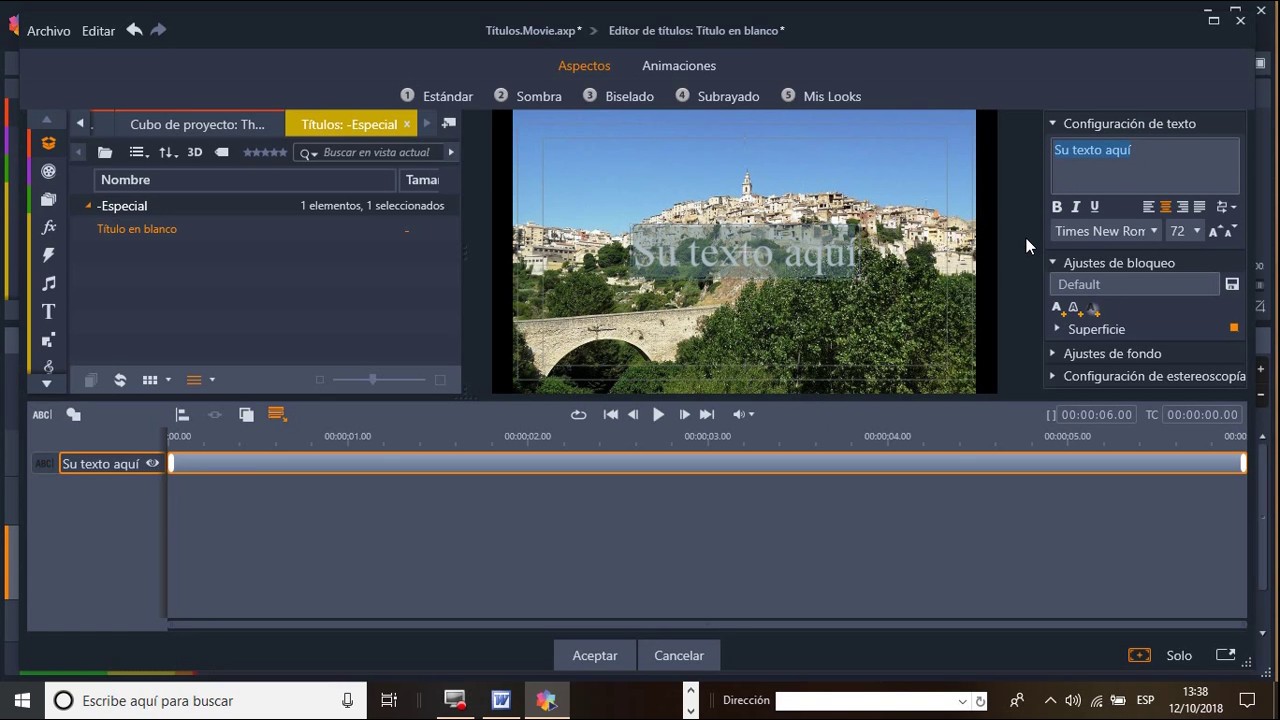Open the Editar menu
The image size is (1280, 720).
tap(98, 31)
